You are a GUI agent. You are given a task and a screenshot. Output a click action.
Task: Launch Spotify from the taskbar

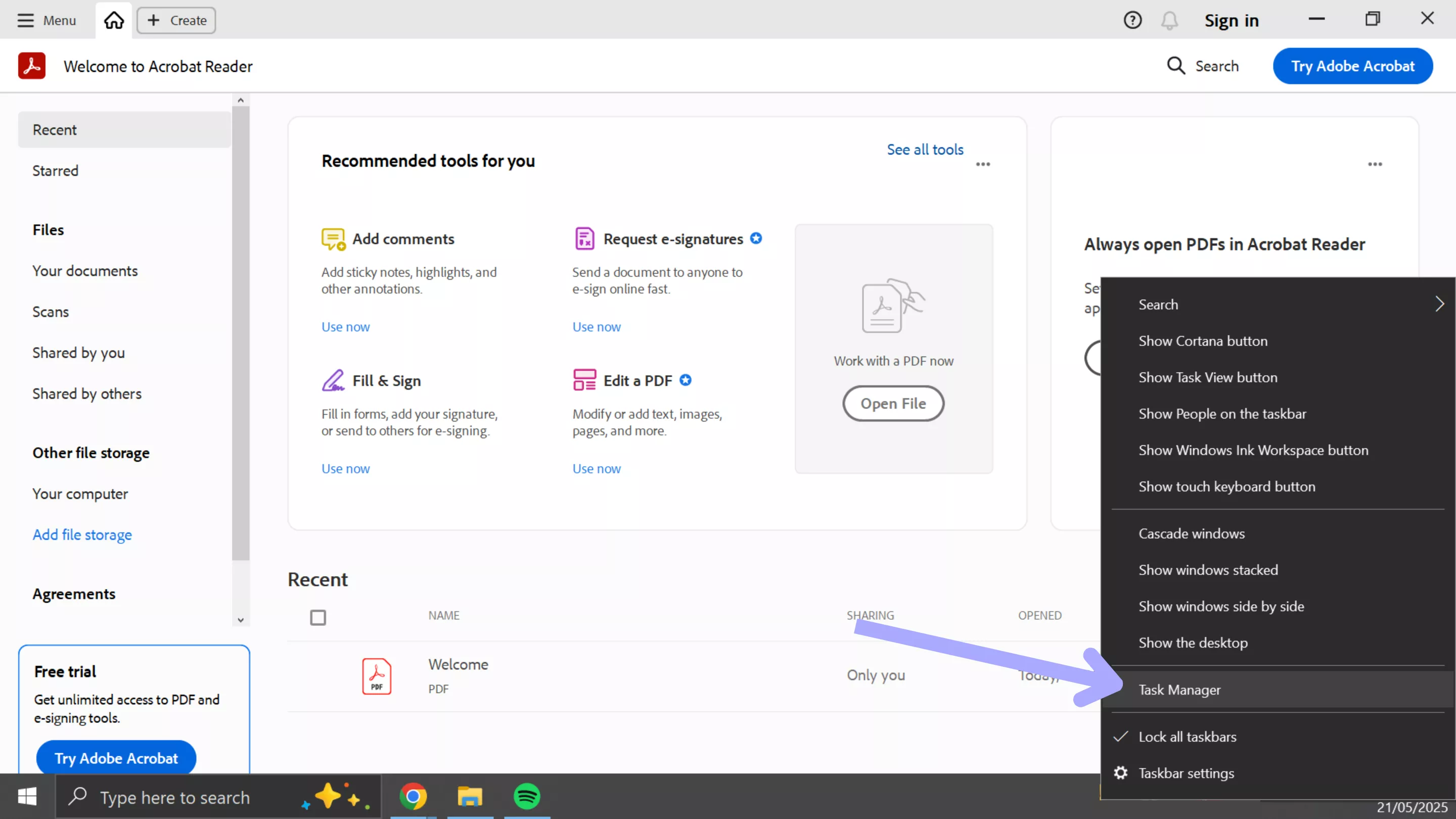(526, 796)
